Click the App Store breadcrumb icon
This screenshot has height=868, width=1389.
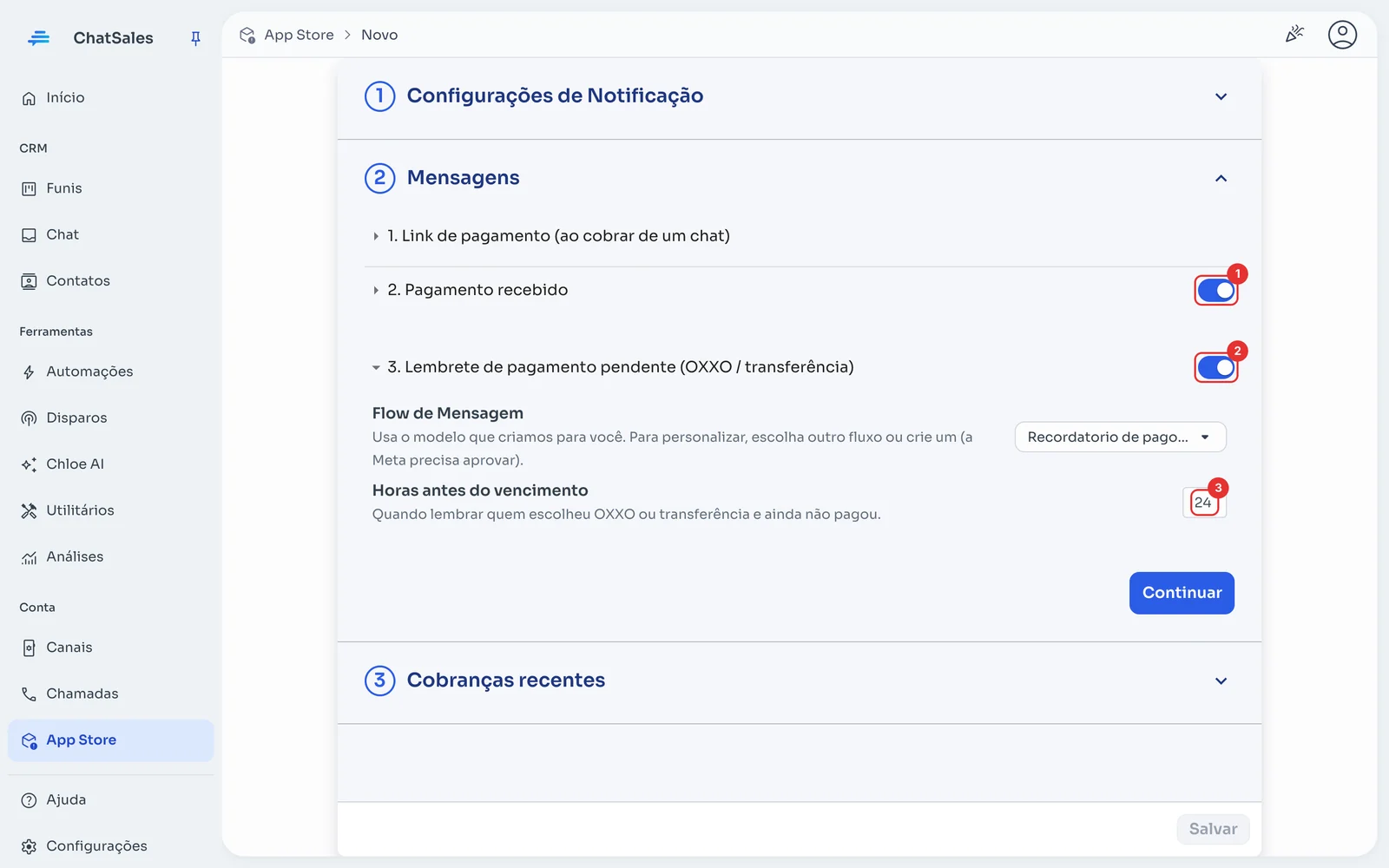pos(247,35)
